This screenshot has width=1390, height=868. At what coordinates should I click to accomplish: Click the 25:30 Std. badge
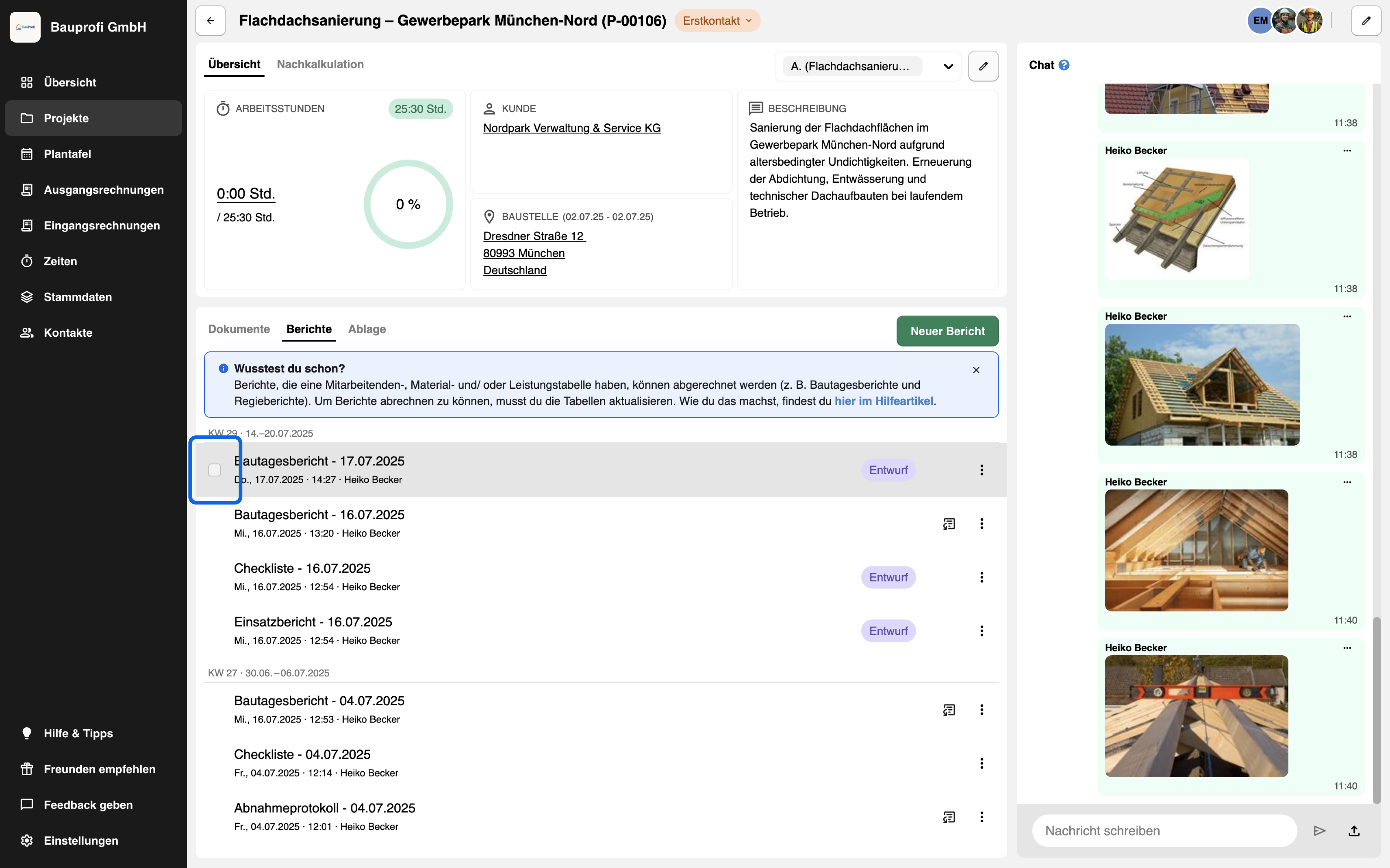click(x=420, y=109)
